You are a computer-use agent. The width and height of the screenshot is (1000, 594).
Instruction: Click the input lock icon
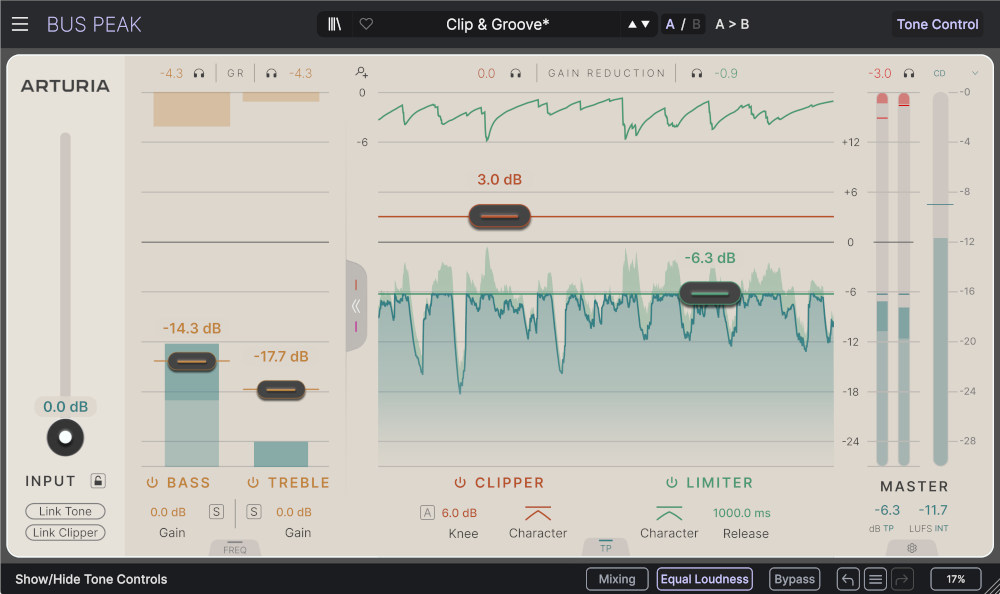(98, 481)
